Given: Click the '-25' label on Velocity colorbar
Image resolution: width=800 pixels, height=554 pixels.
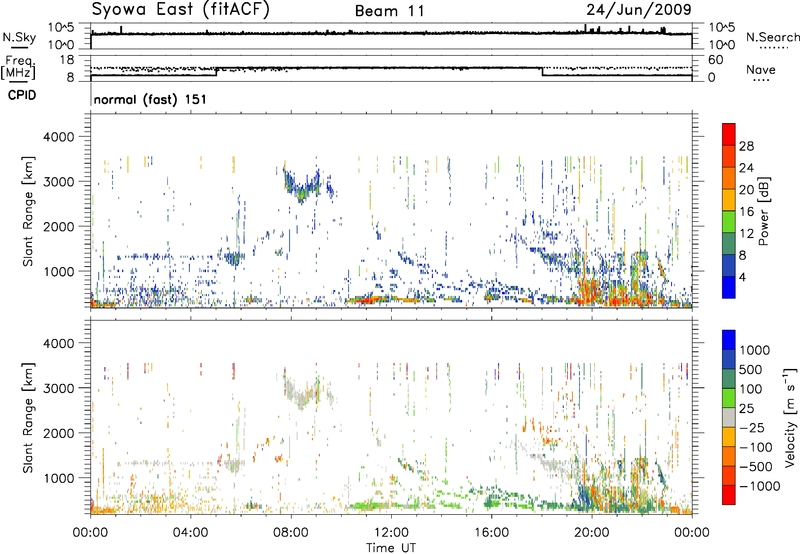Looking at the screenshot, I should point(753,428).
